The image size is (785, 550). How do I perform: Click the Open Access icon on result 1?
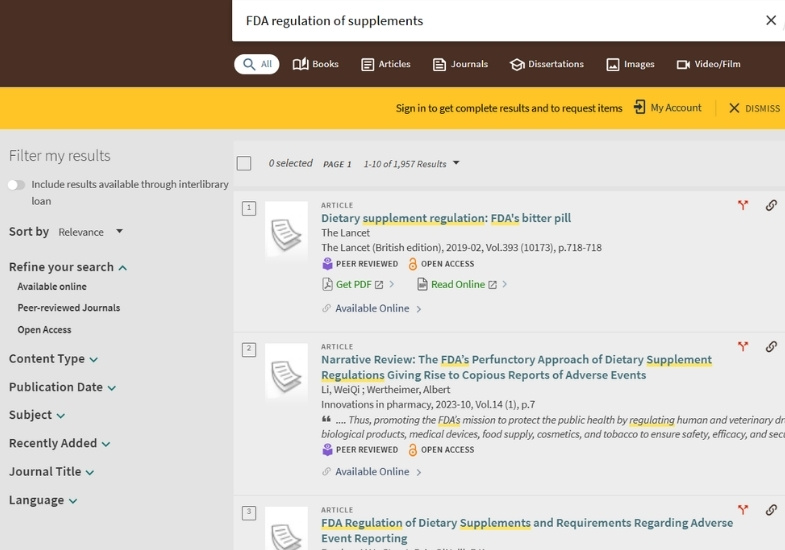(x=413, y=264)
